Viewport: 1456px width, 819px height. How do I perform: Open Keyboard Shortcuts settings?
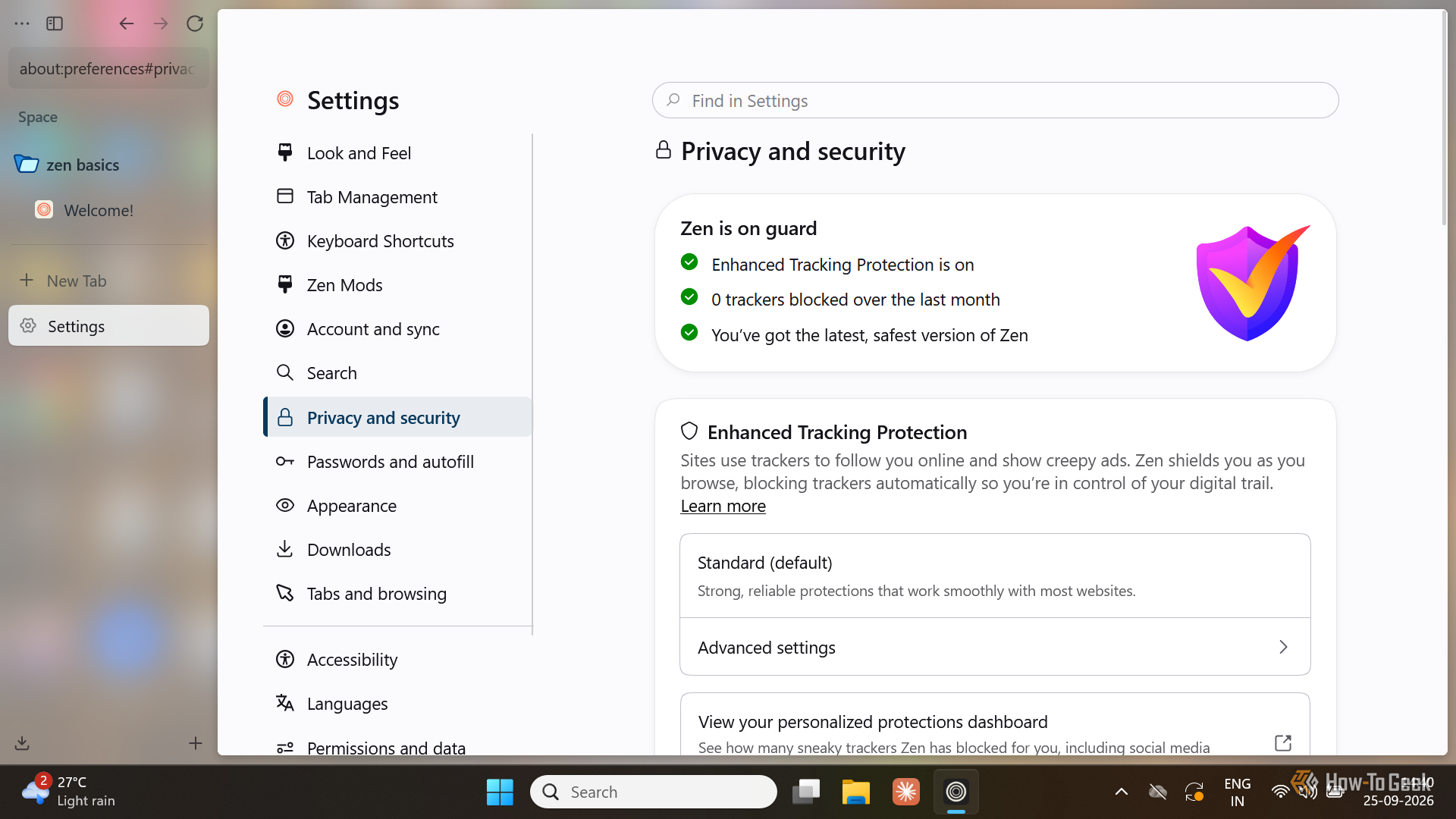pyautogui.click(x=397, y=241)
